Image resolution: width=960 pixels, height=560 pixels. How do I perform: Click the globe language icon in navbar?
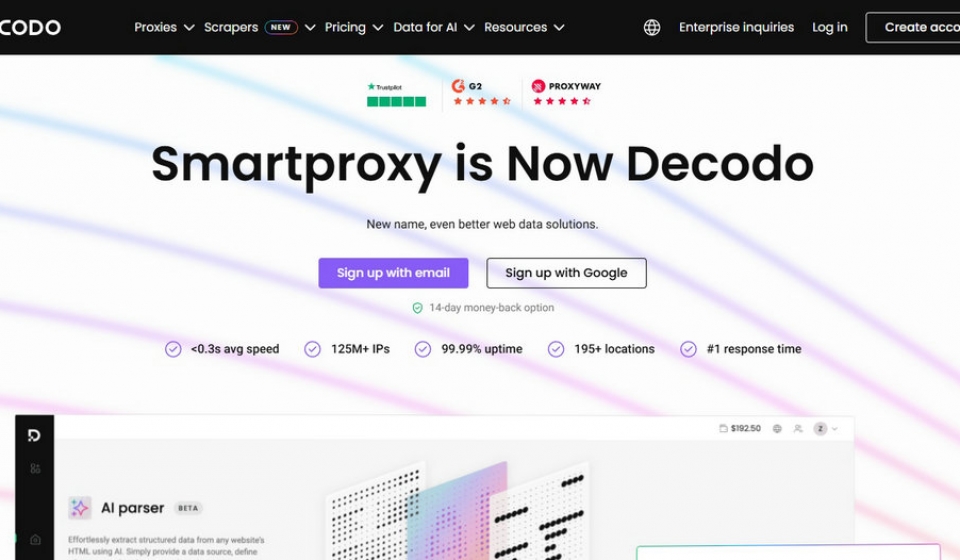(x=652, y=28)
